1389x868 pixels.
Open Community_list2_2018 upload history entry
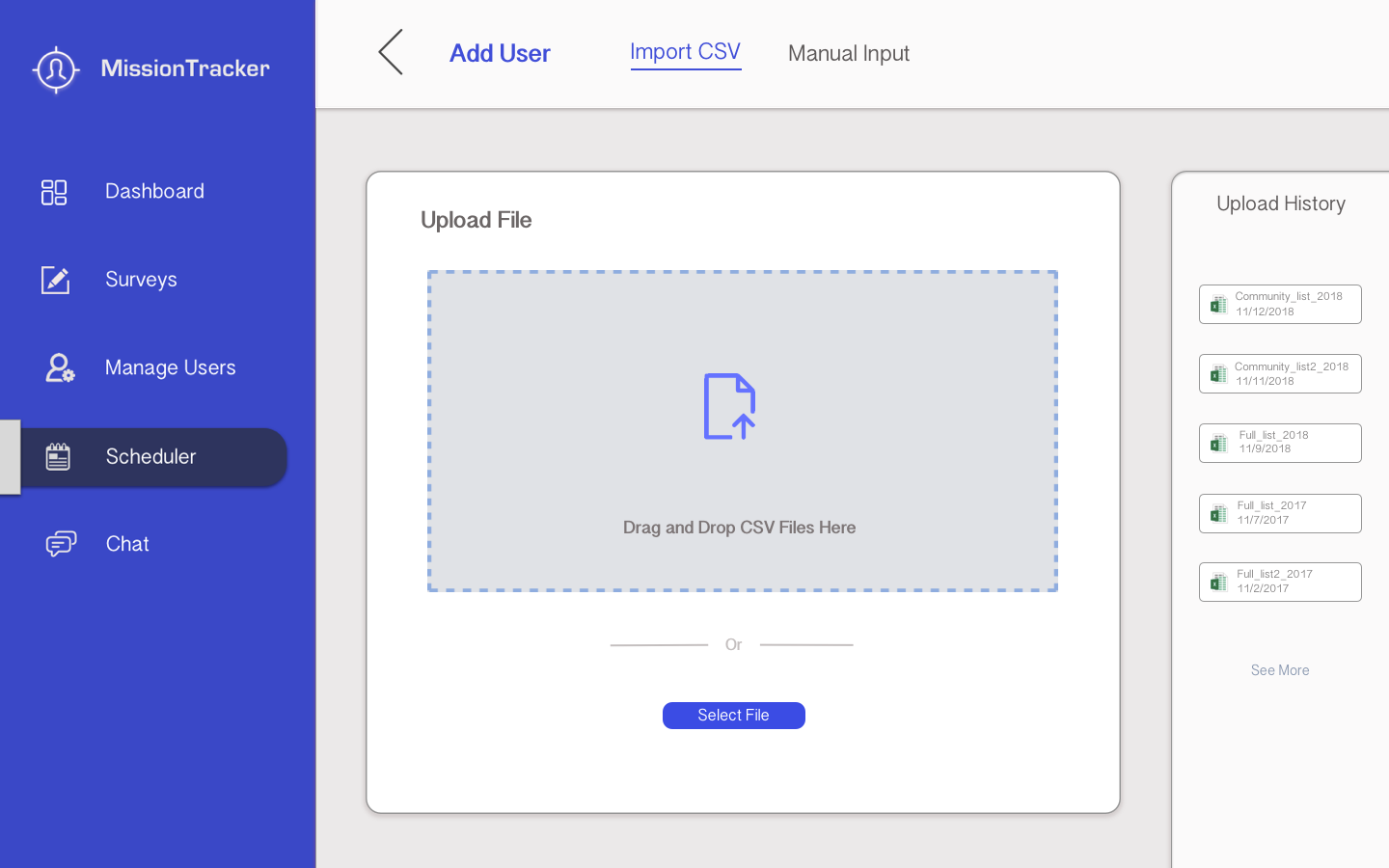(x=1280, y=374)
